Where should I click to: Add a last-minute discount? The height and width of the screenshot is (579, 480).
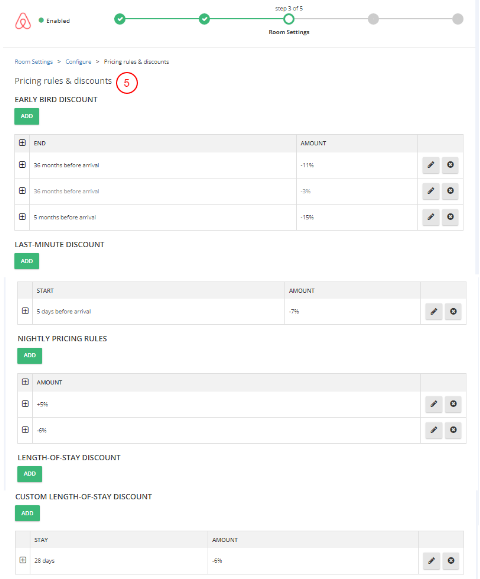click(27, 261)
